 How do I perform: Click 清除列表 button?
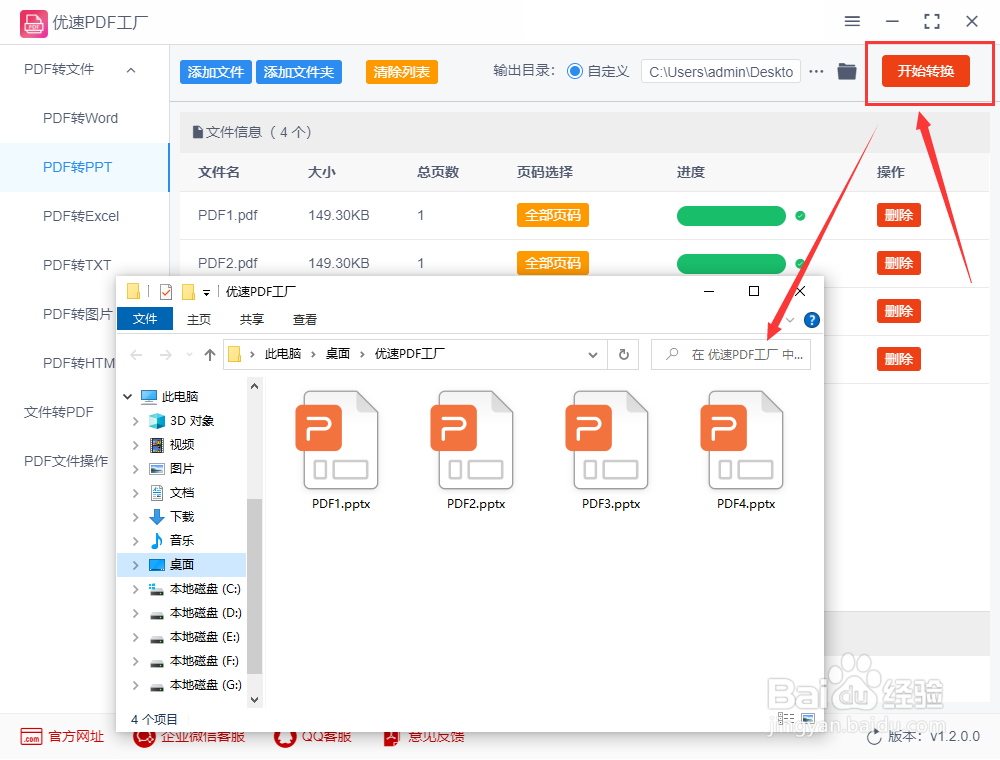pyautogui.click(x=401, y=72)
